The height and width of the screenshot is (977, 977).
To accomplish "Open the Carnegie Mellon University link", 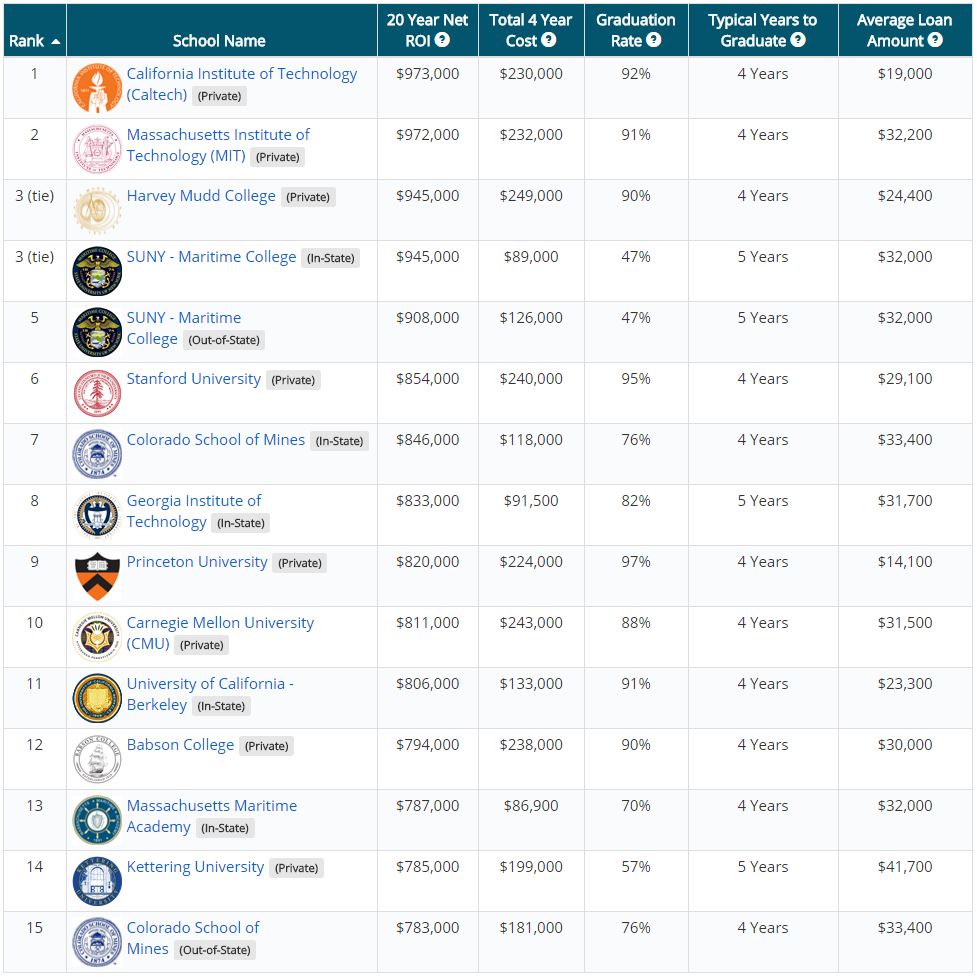I will tap(220, 633).
